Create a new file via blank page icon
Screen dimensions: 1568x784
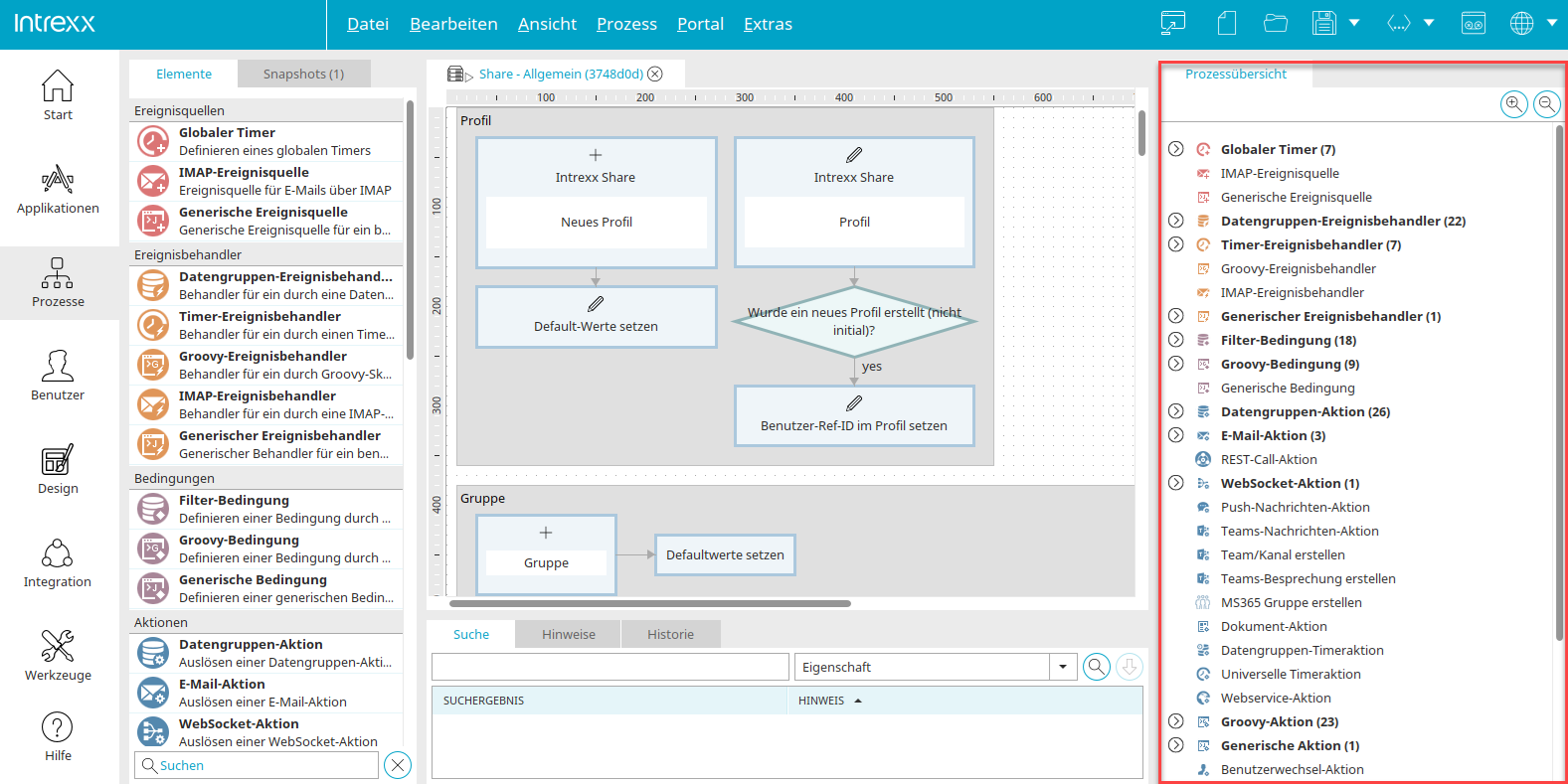click(1227, 23)
